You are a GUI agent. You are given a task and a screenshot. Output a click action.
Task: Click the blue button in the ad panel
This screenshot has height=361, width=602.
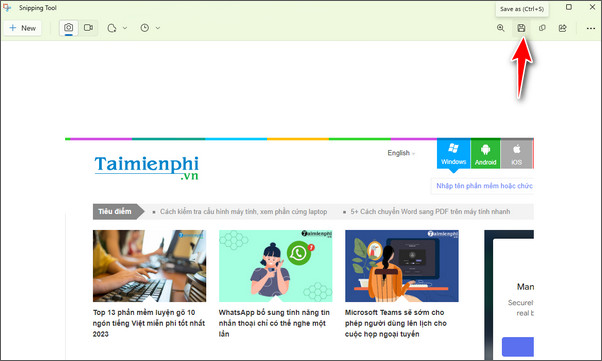coord(518,347)
